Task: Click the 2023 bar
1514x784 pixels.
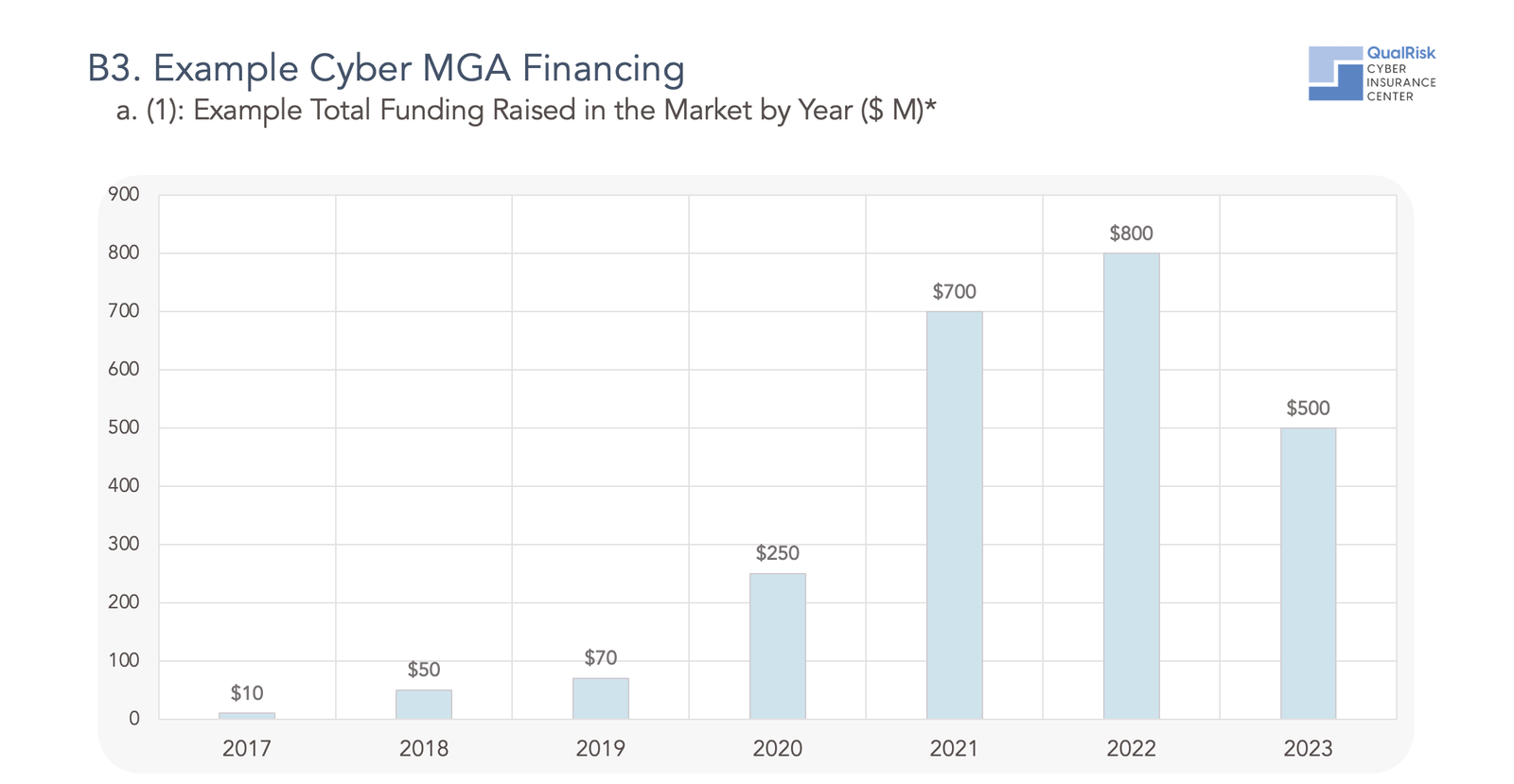Action: [x=1308, y=573]
